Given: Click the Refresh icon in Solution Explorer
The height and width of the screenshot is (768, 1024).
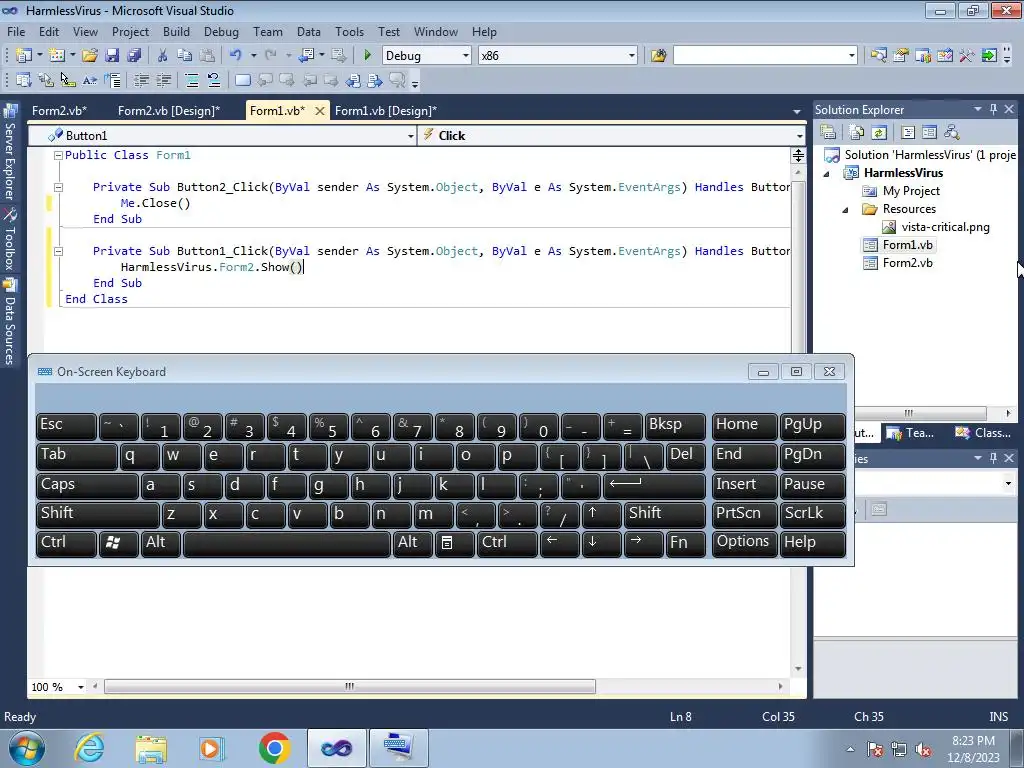Looking at the screenshot, I should click(879, 133).
